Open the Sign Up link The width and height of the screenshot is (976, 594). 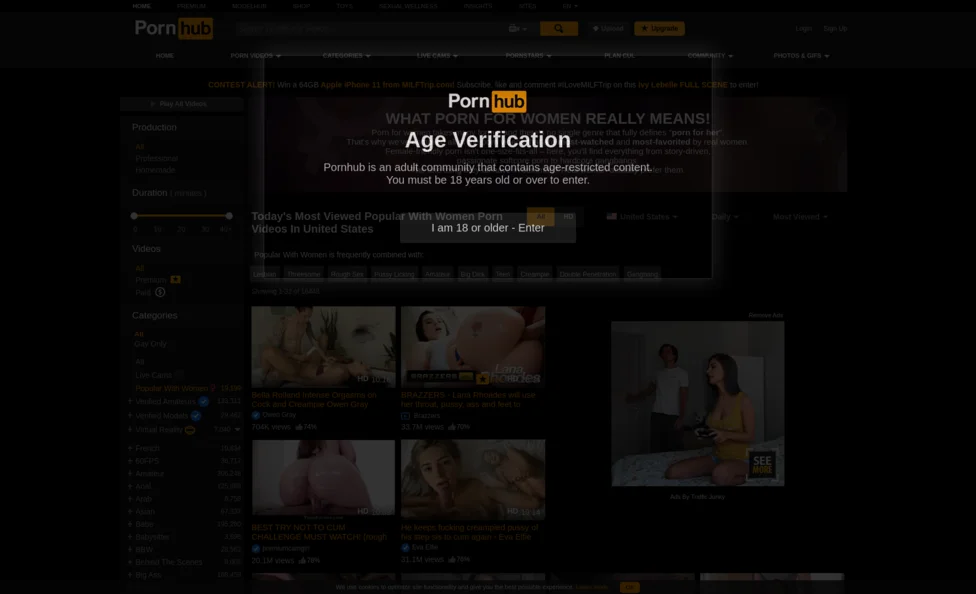point(835,29)
